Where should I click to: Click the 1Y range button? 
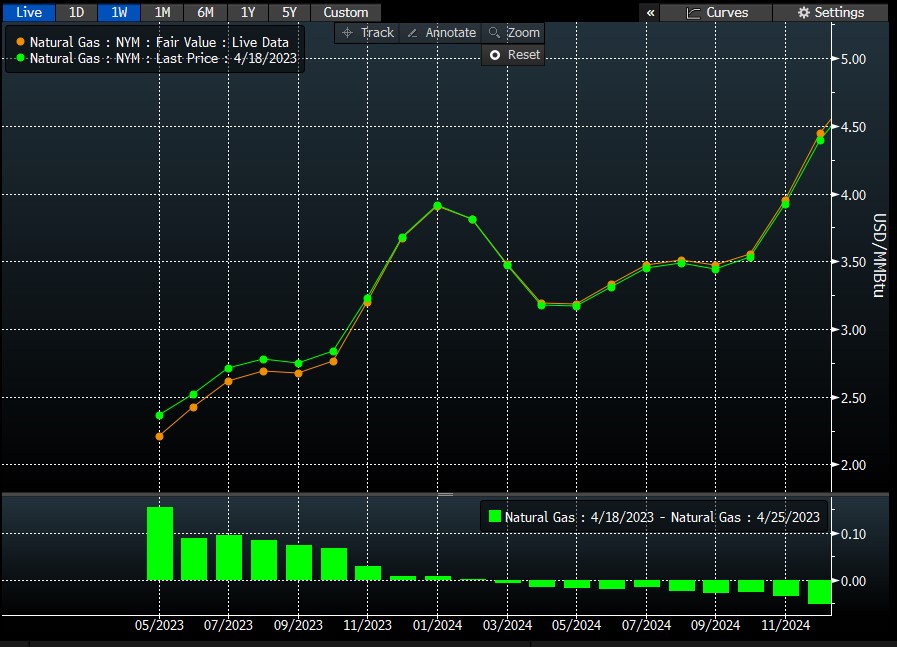pos(247,13)
